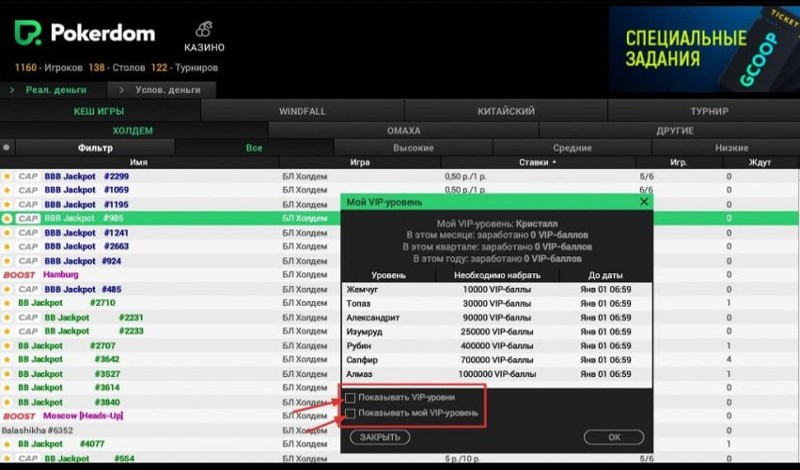Screen dimensions: 800x470
Task: Click the round dot icon left of Фильтр
Action: click(x=7, y=147)
